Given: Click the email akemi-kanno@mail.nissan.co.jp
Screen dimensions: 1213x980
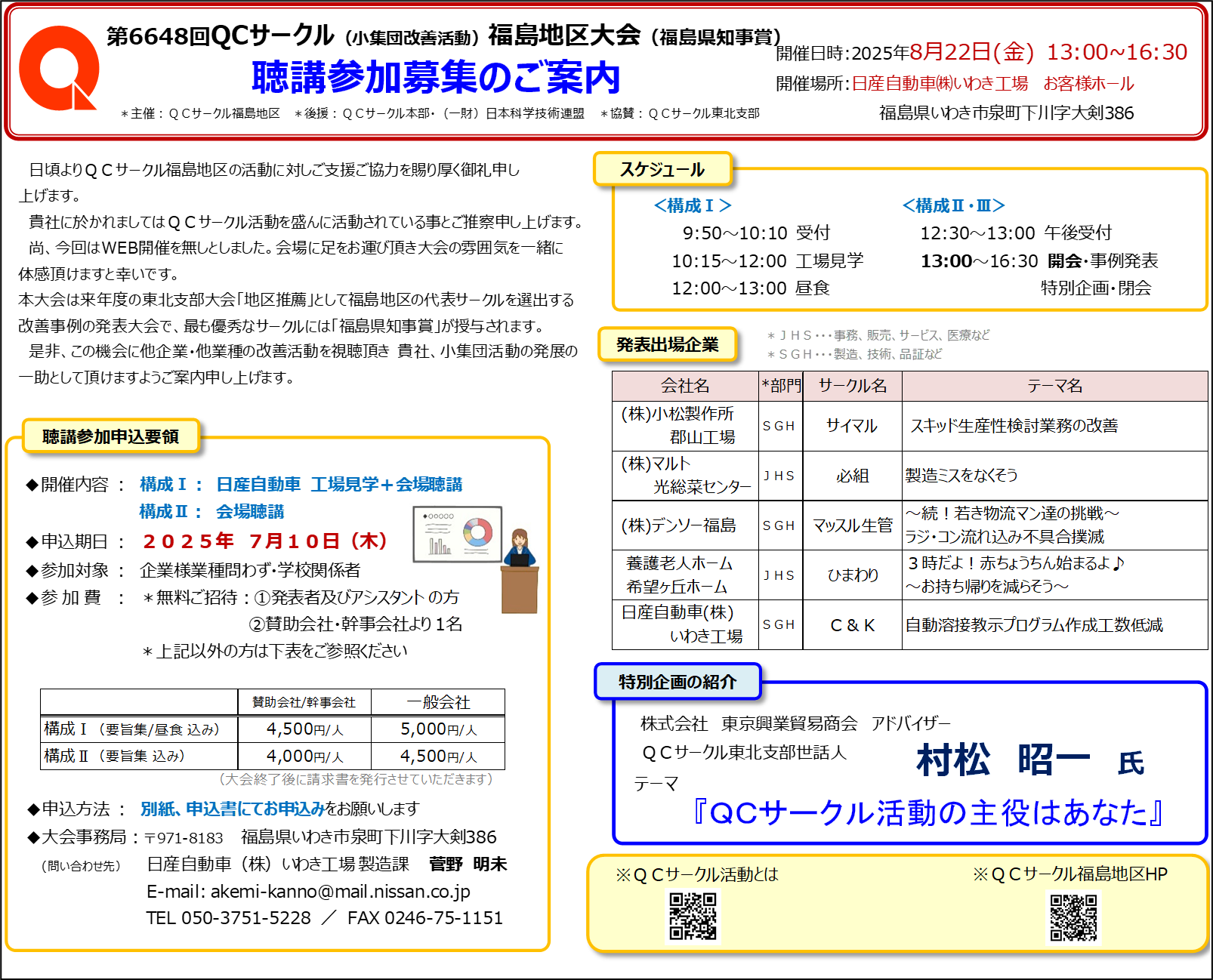Looking at the screenshot, I should (341, 892).
